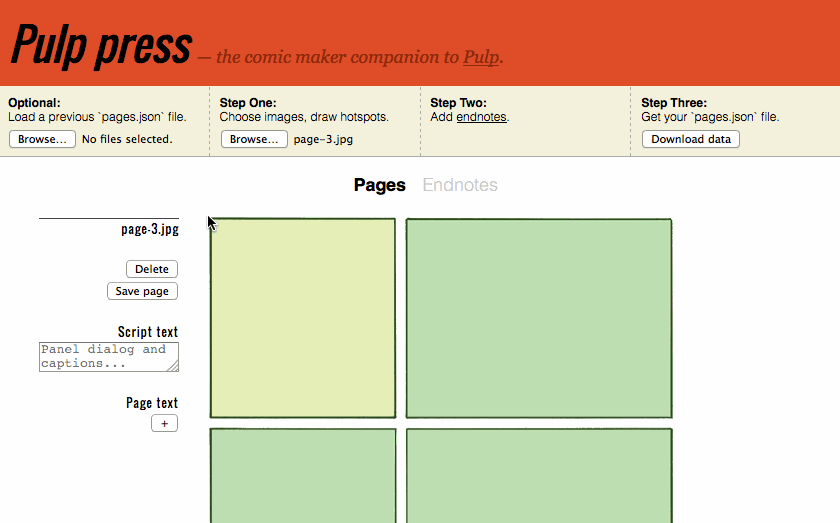Viewport: 840px width, 523px height.
Task: Click the Pulp press title logo
Action: coord(101,46)
